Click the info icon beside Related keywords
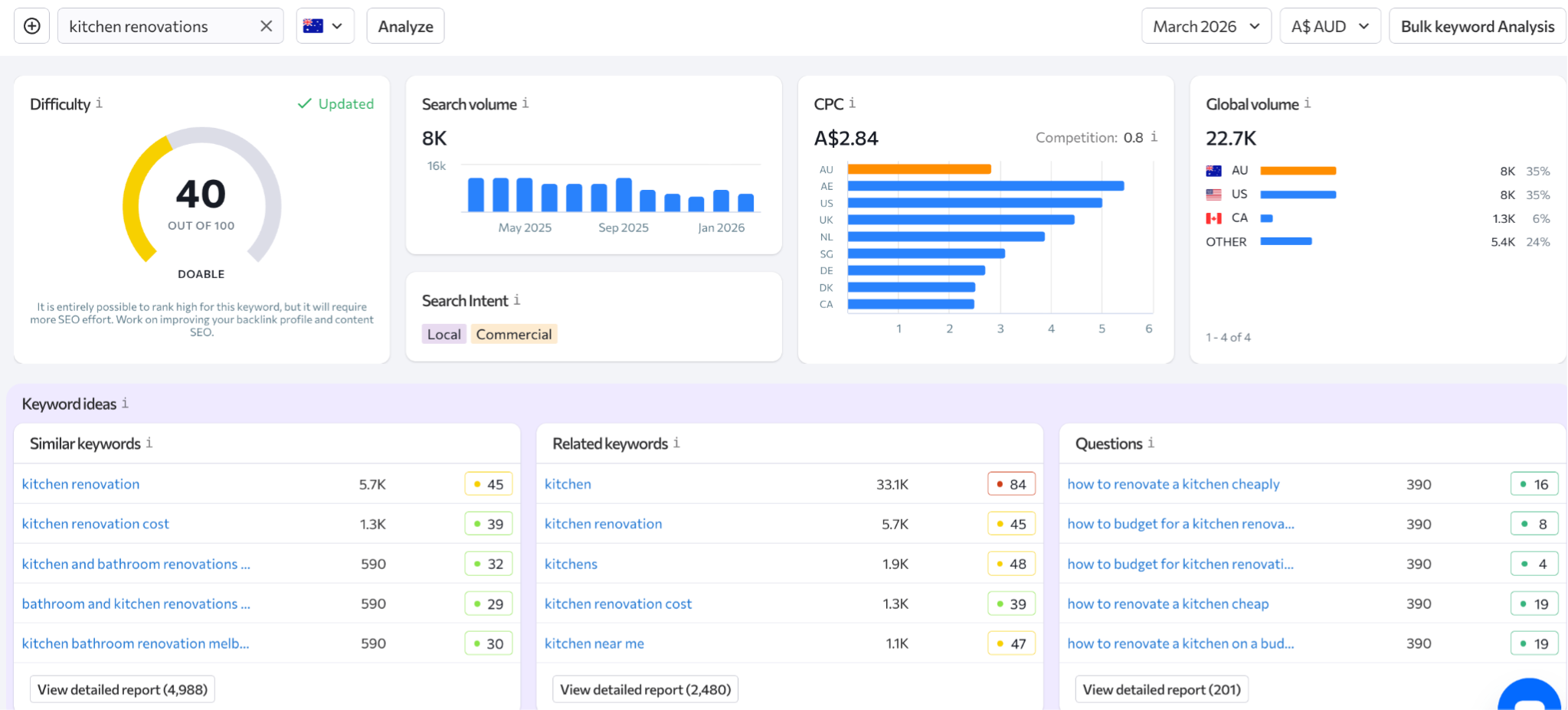The image size is (1568, 710). [676, 443]
